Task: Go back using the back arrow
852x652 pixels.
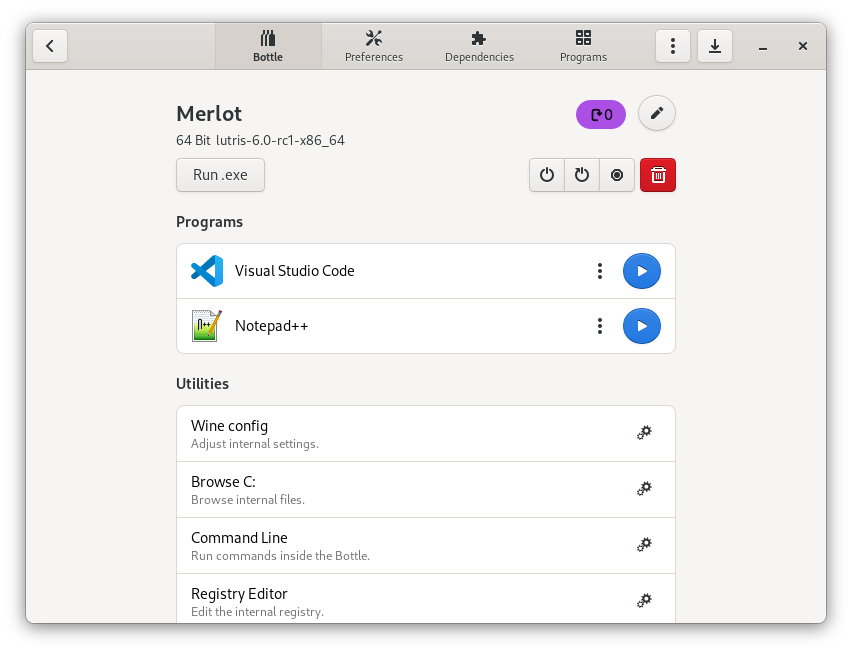Action: pos(49,45)
